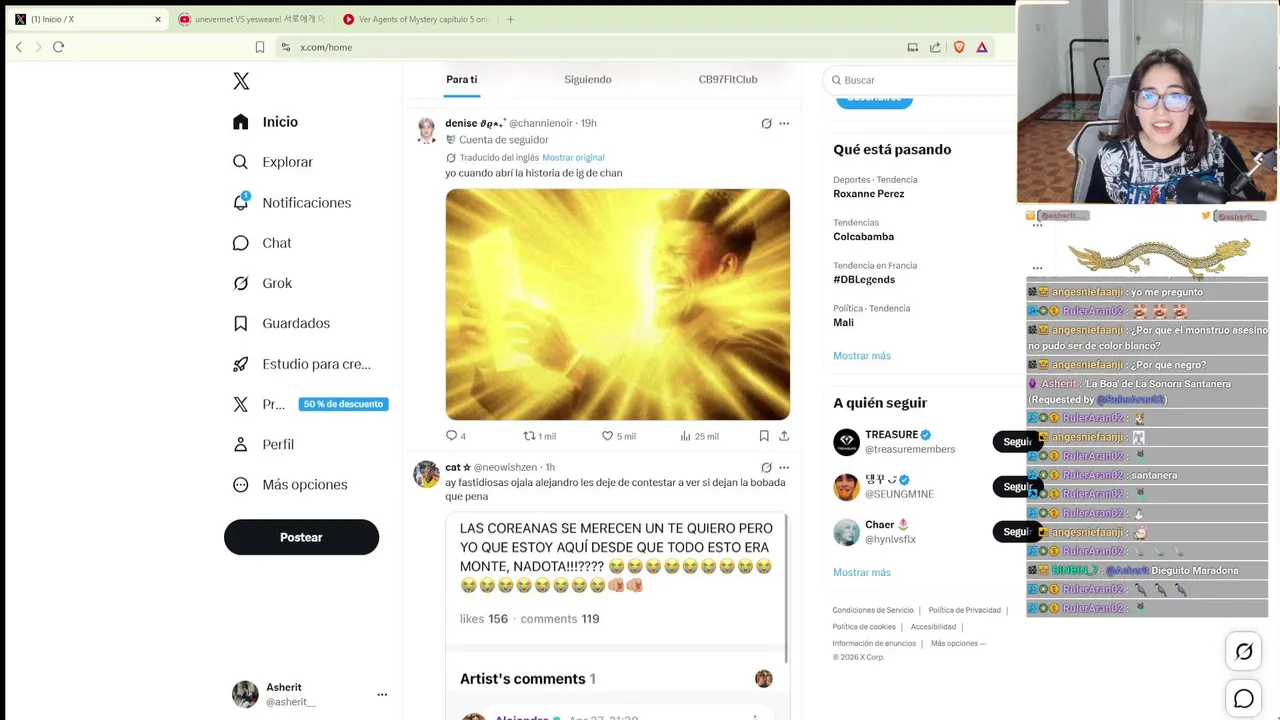The height and width of the screenshot is (720, 1280).
Task: Share denise's post
Action: pyautogui.click(x=784, y=436)
